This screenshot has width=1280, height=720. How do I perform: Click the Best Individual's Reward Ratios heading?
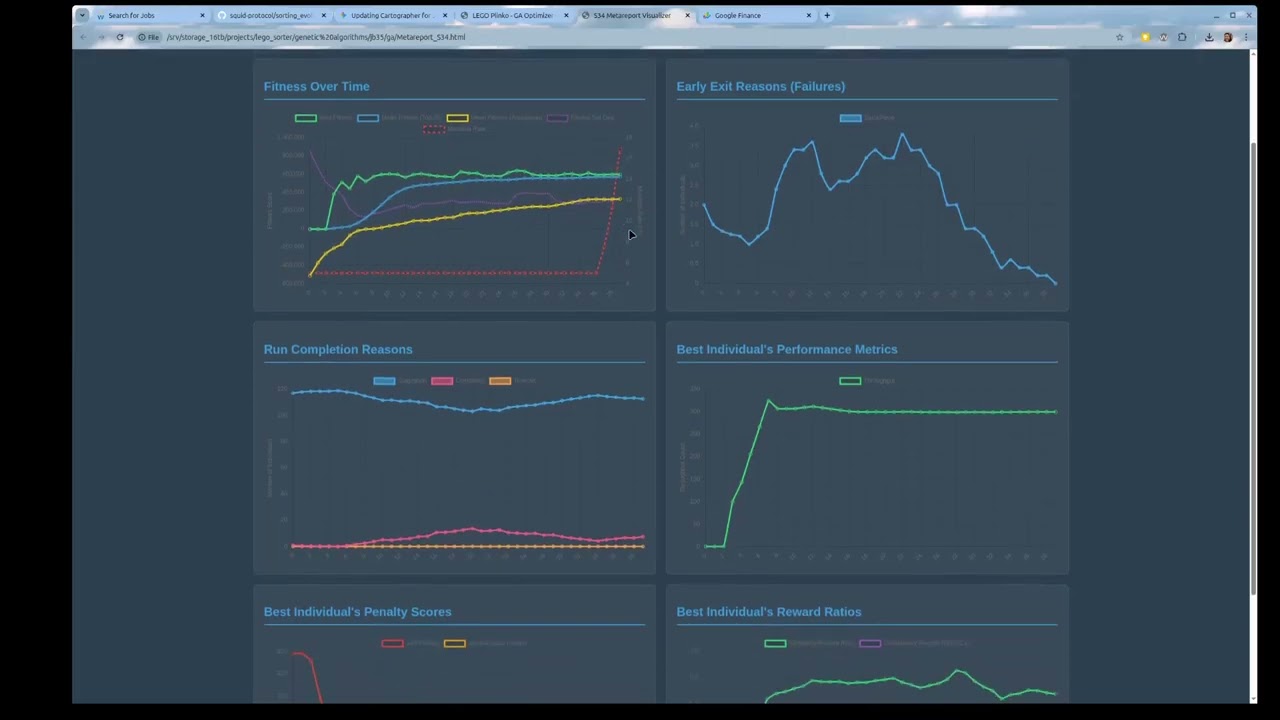[x=769, y=612]
